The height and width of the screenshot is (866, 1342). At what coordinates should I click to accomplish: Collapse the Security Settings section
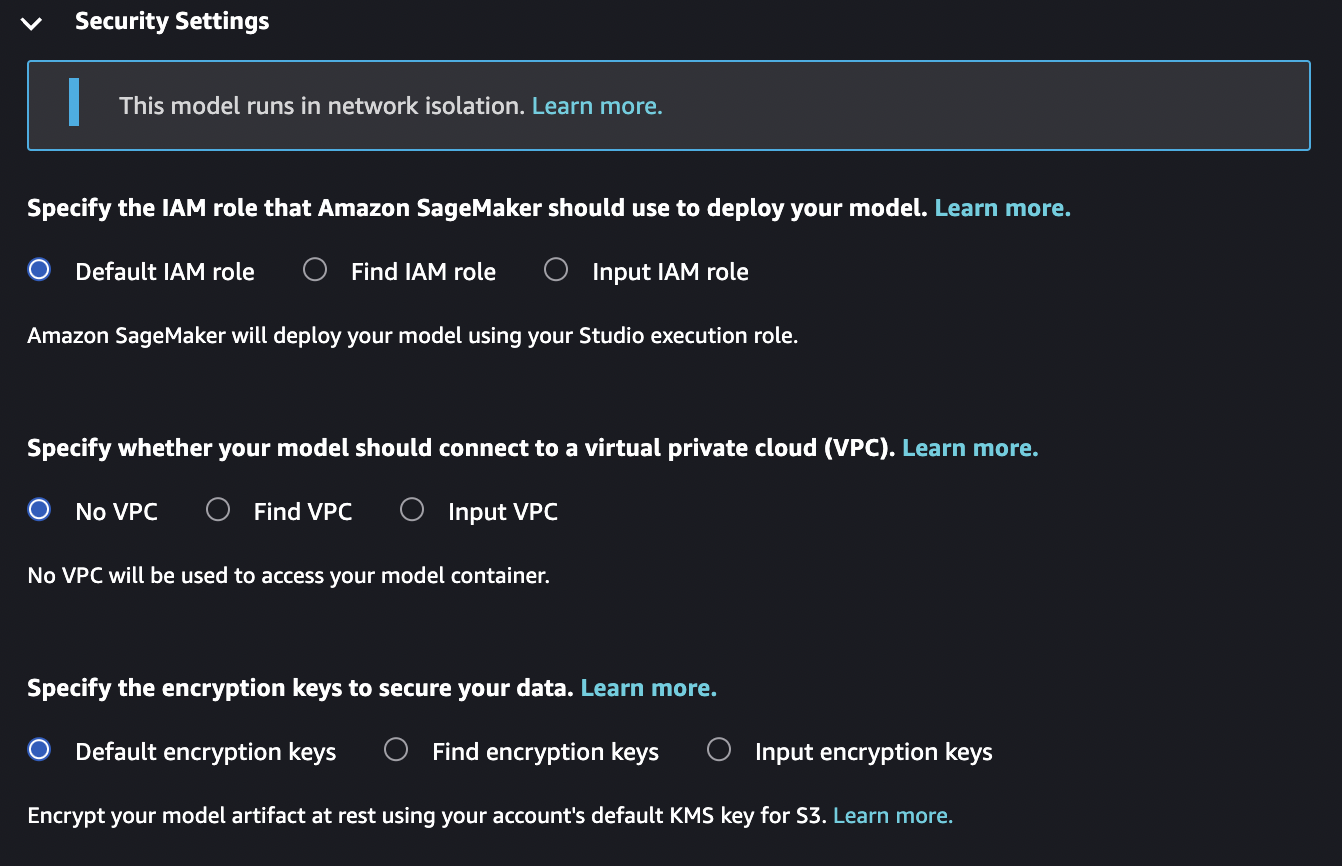(31, 22)
